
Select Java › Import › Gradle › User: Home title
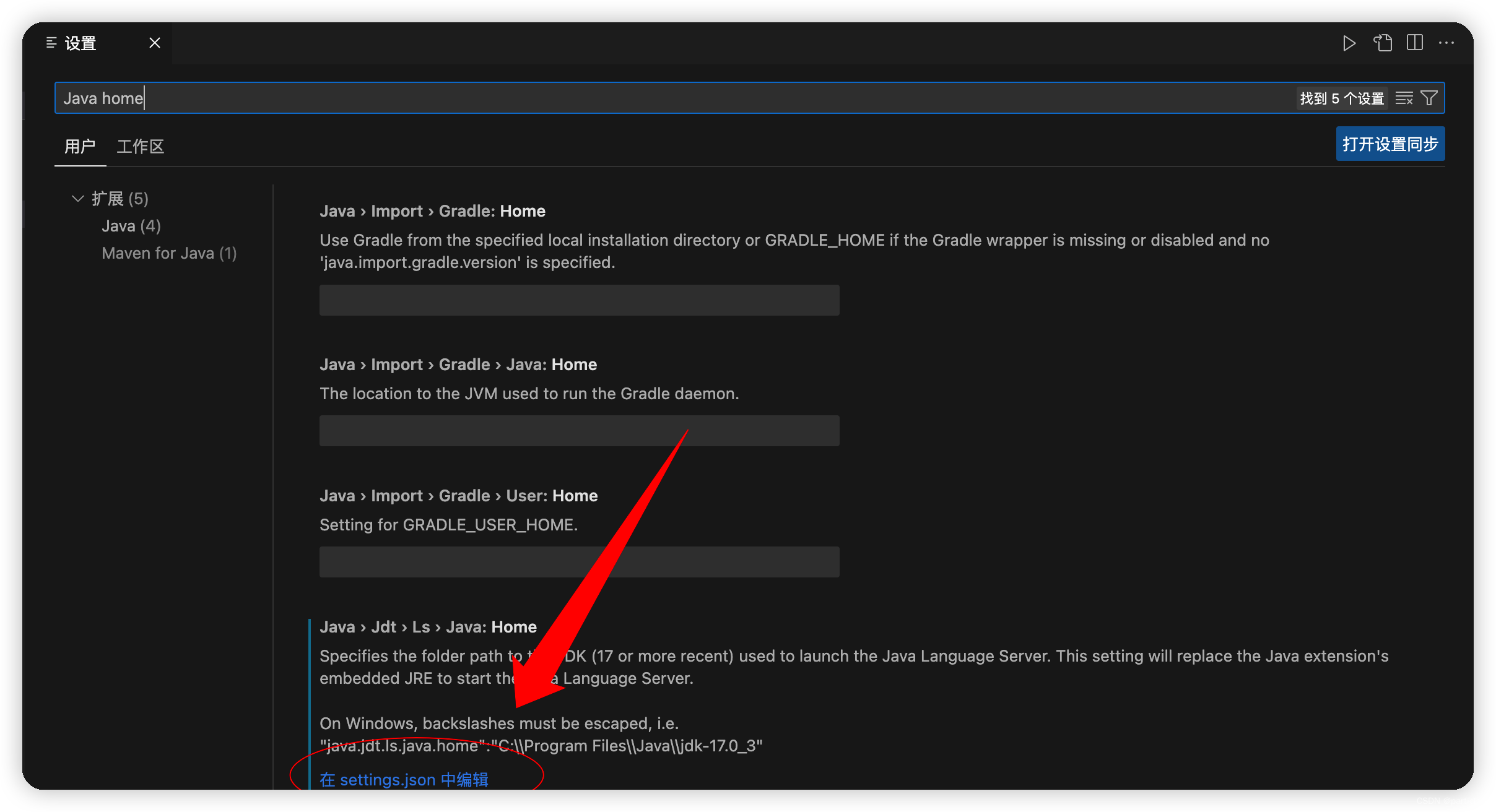[458, 496]
